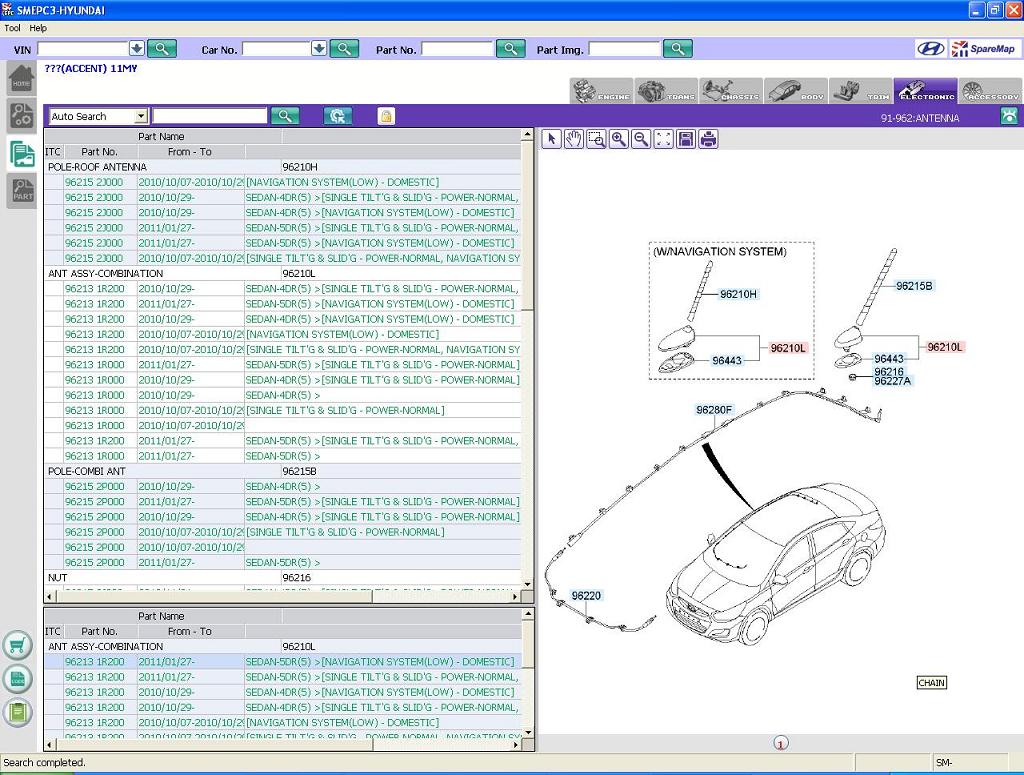Activate the hand pan tool
1024x775 pixels.
tap(573, 139)
